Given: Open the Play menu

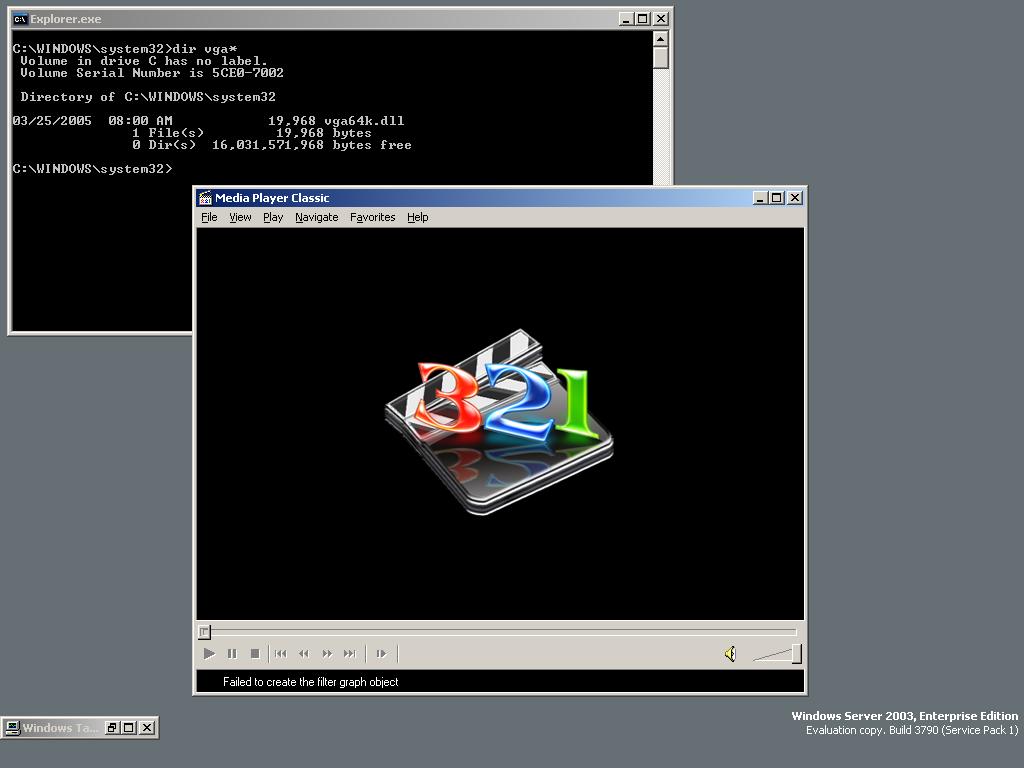Looking at the screenshot, I should coord(273,217).
